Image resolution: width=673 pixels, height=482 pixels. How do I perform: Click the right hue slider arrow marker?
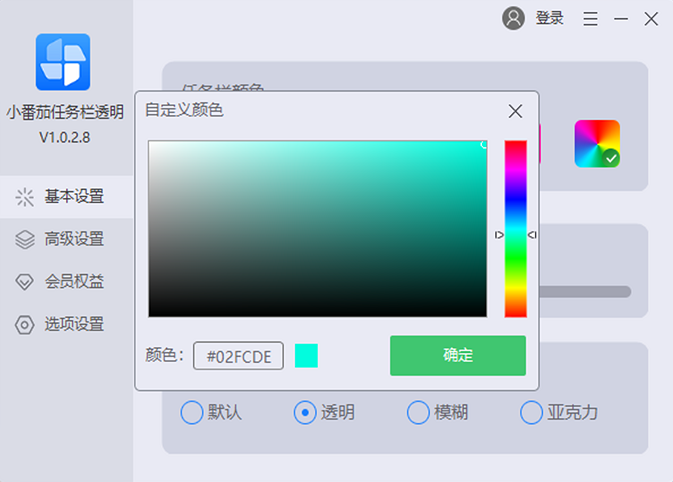click(532, 235)
